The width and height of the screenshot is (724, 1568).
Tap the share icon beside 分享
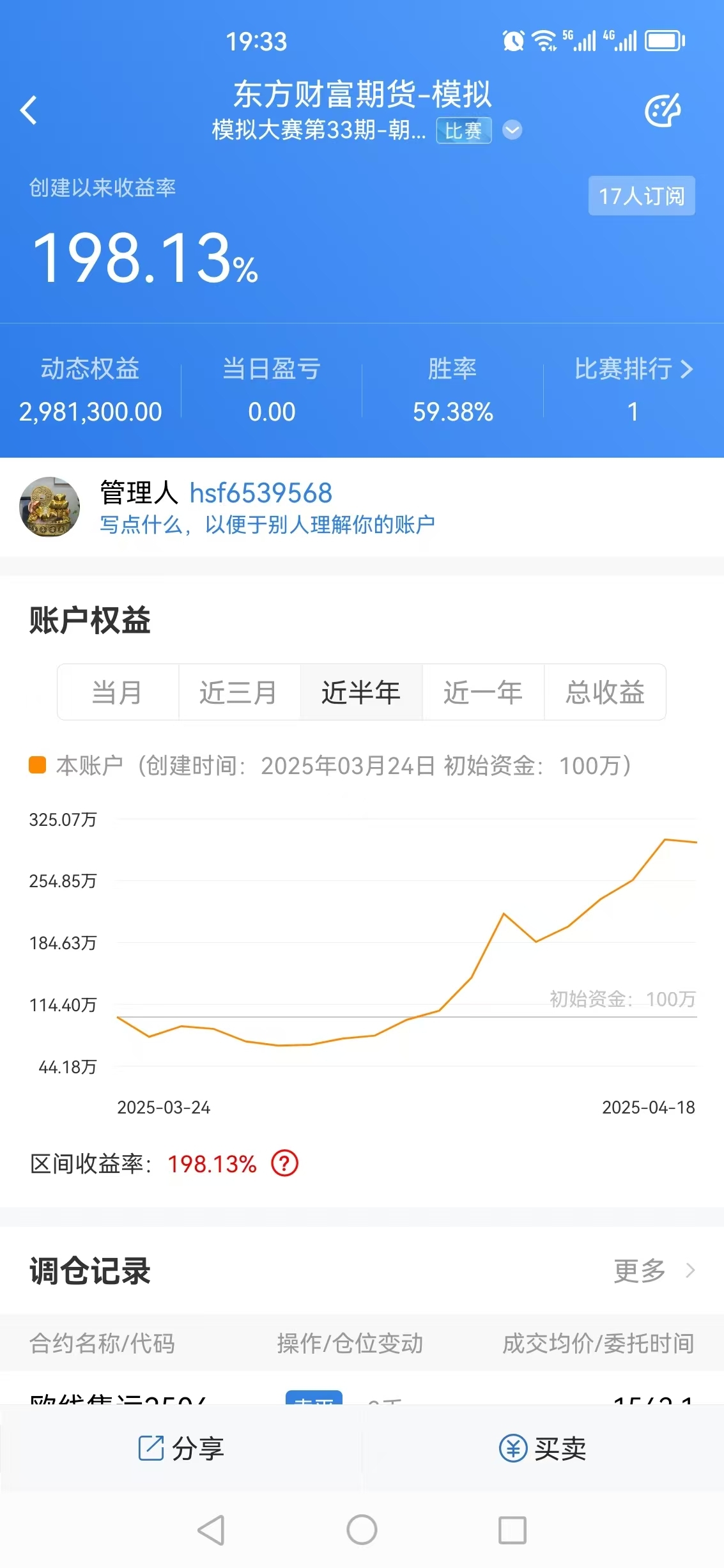point(151,1448)
